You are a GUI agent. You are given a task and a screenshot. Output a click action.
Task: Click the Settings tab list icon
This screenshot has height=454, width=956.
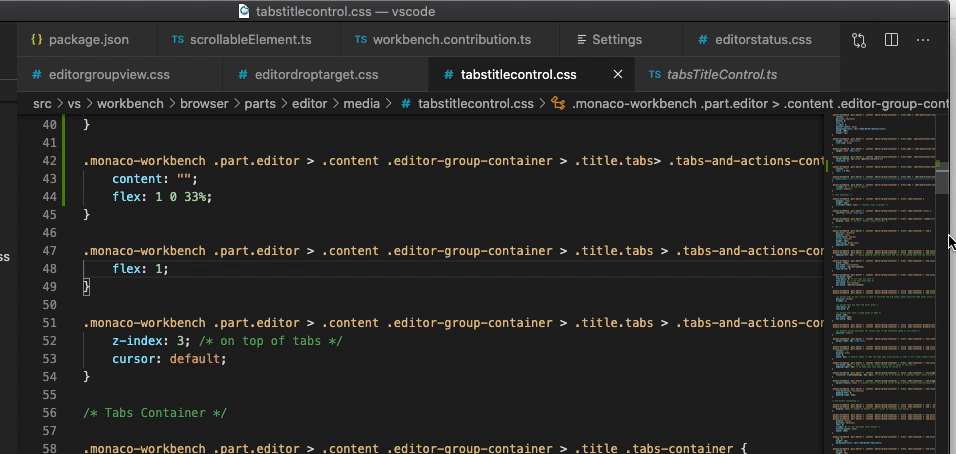click(x=581, y=40)
